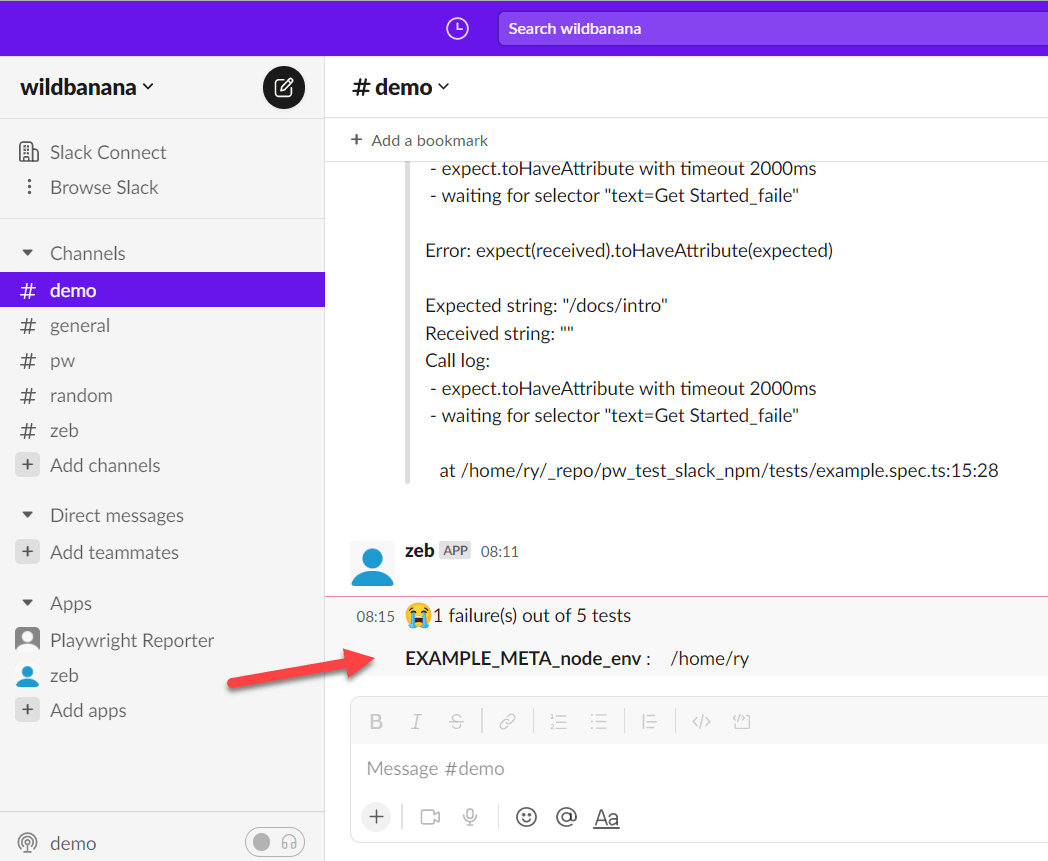Collapse the Apps section
The image size is (1048, 861).
pos(27,603)
